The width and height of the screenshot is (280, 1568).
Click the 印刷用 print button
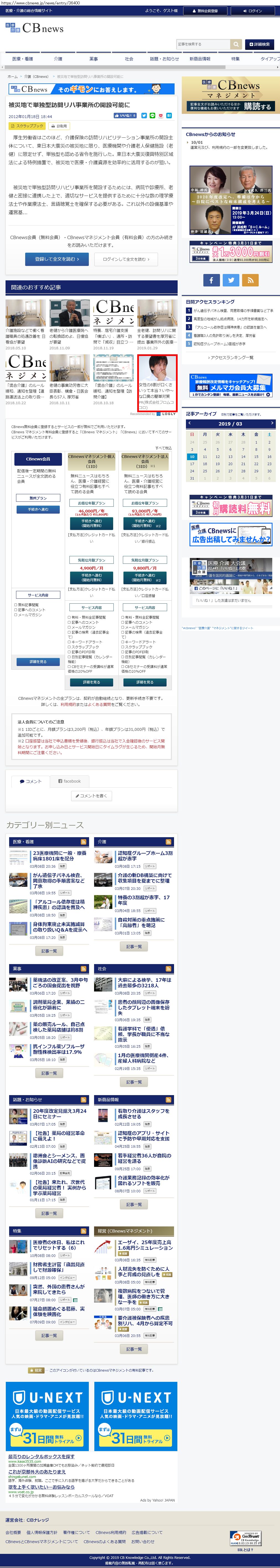pyautogui.click(x=59, y=126)
